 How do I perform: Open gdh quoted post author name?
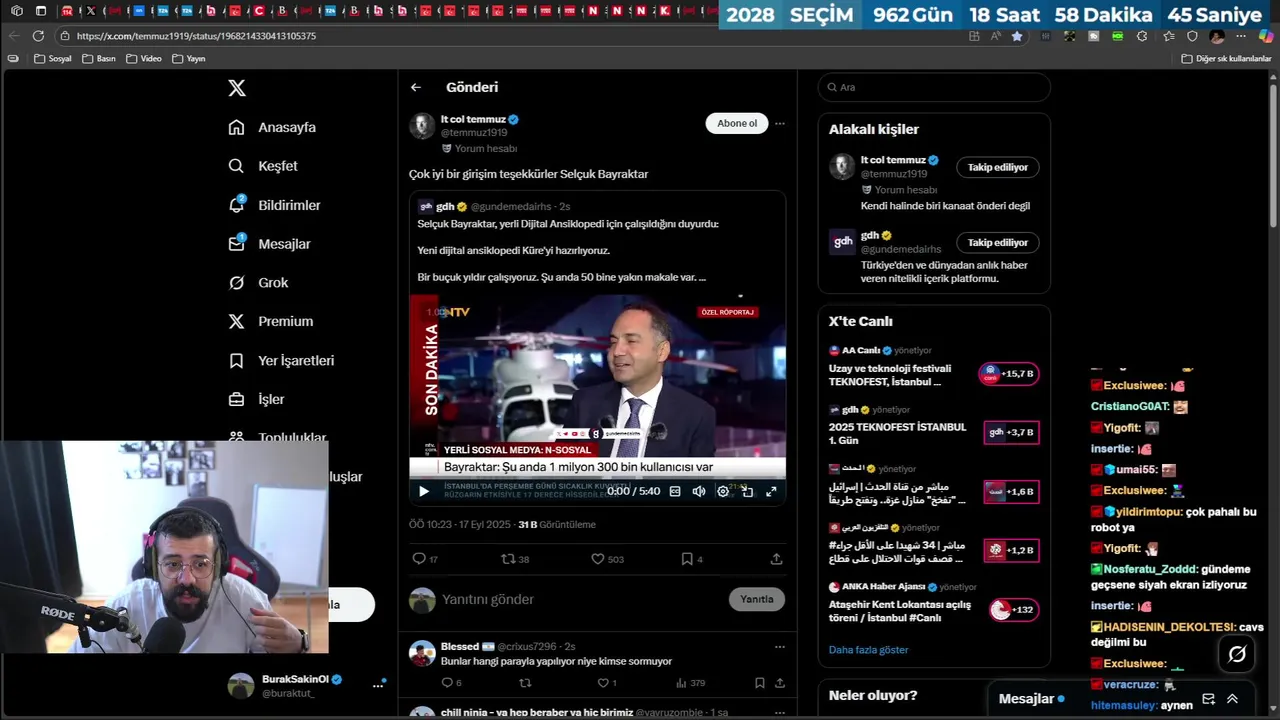tap(444, 206)
